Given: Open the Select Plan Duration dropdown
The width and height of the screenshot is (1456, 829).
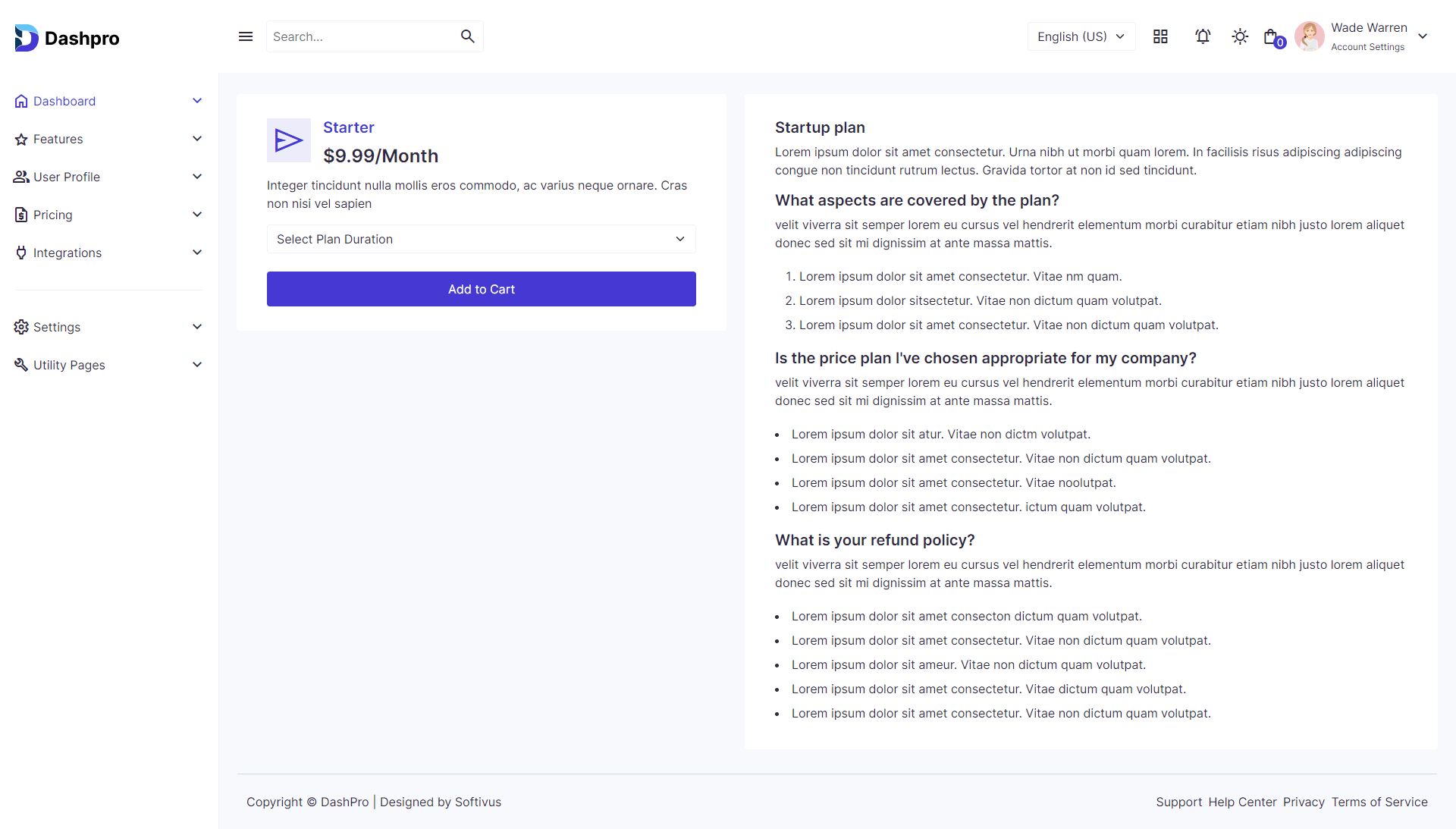Looking at the screenshot, I should (481, 239).
